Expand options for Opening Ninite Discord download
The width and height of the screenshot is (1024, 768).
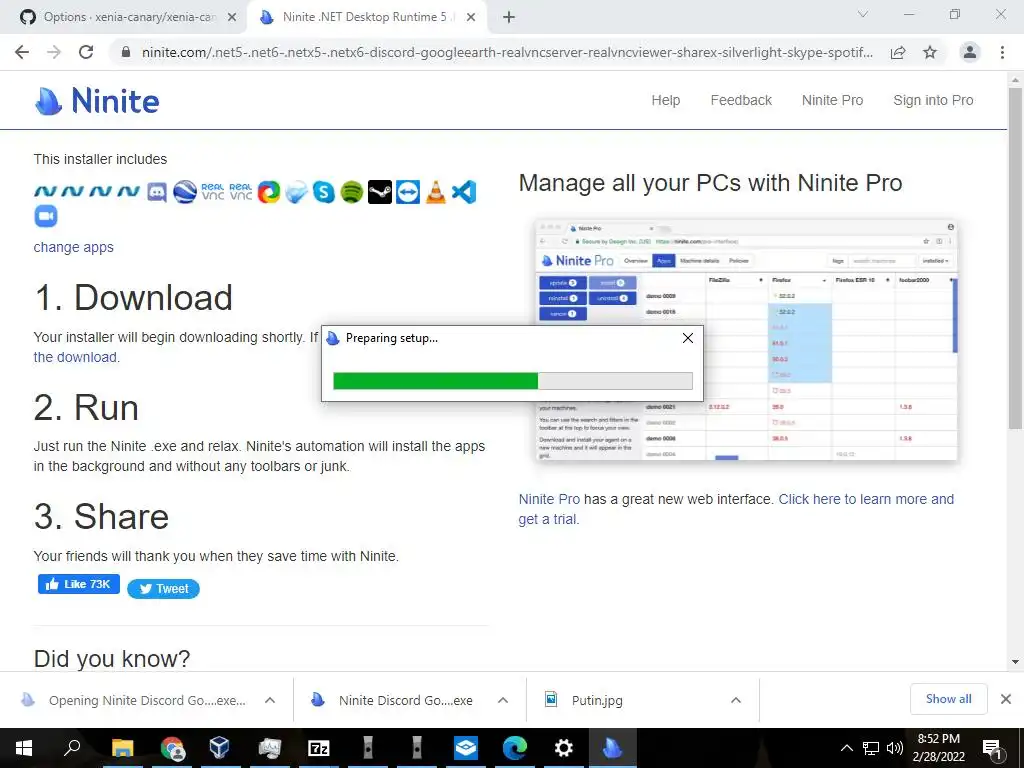(270, 700)
